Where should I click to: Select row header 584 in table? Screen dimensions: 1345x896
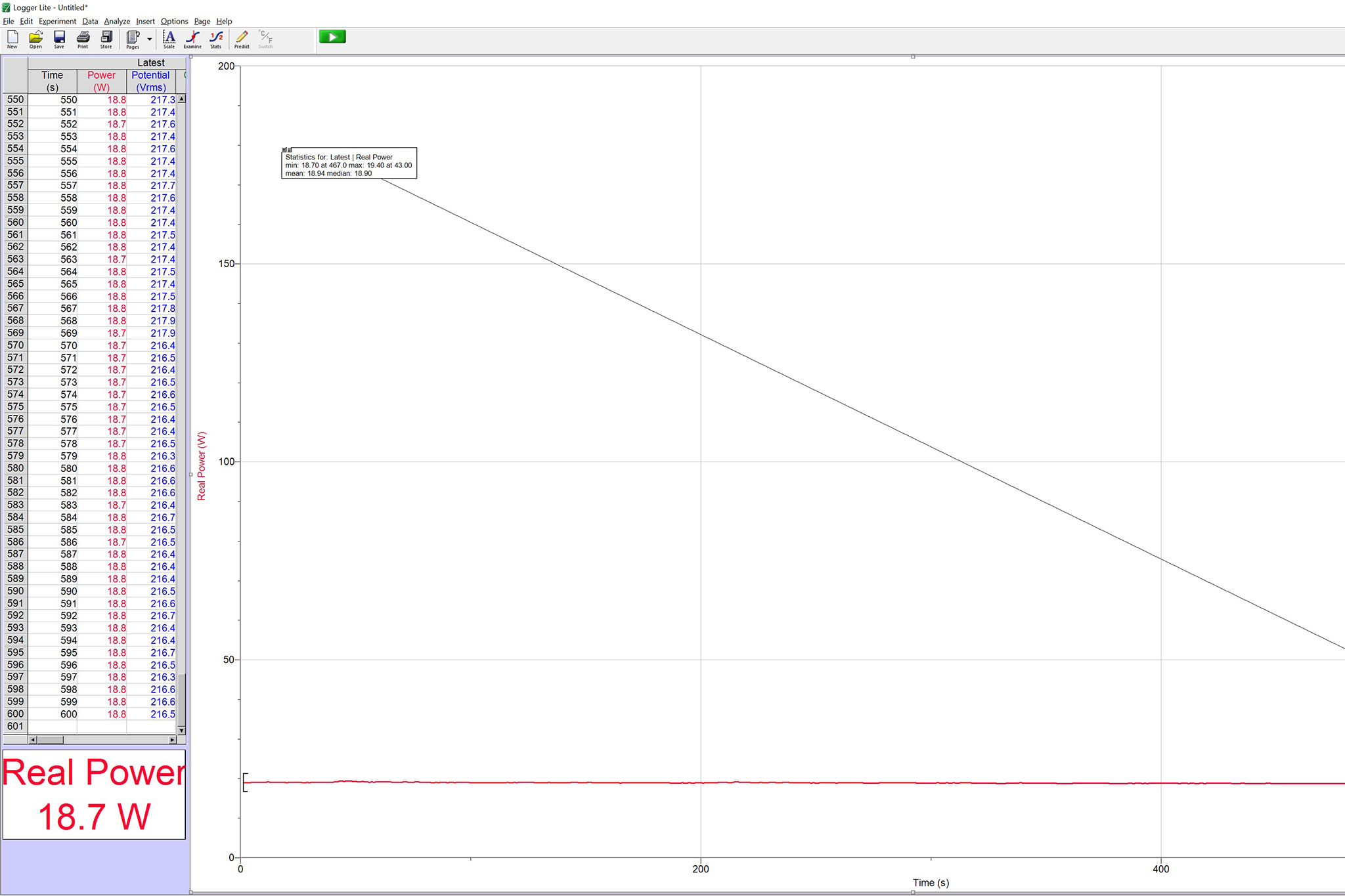(15, 517)
